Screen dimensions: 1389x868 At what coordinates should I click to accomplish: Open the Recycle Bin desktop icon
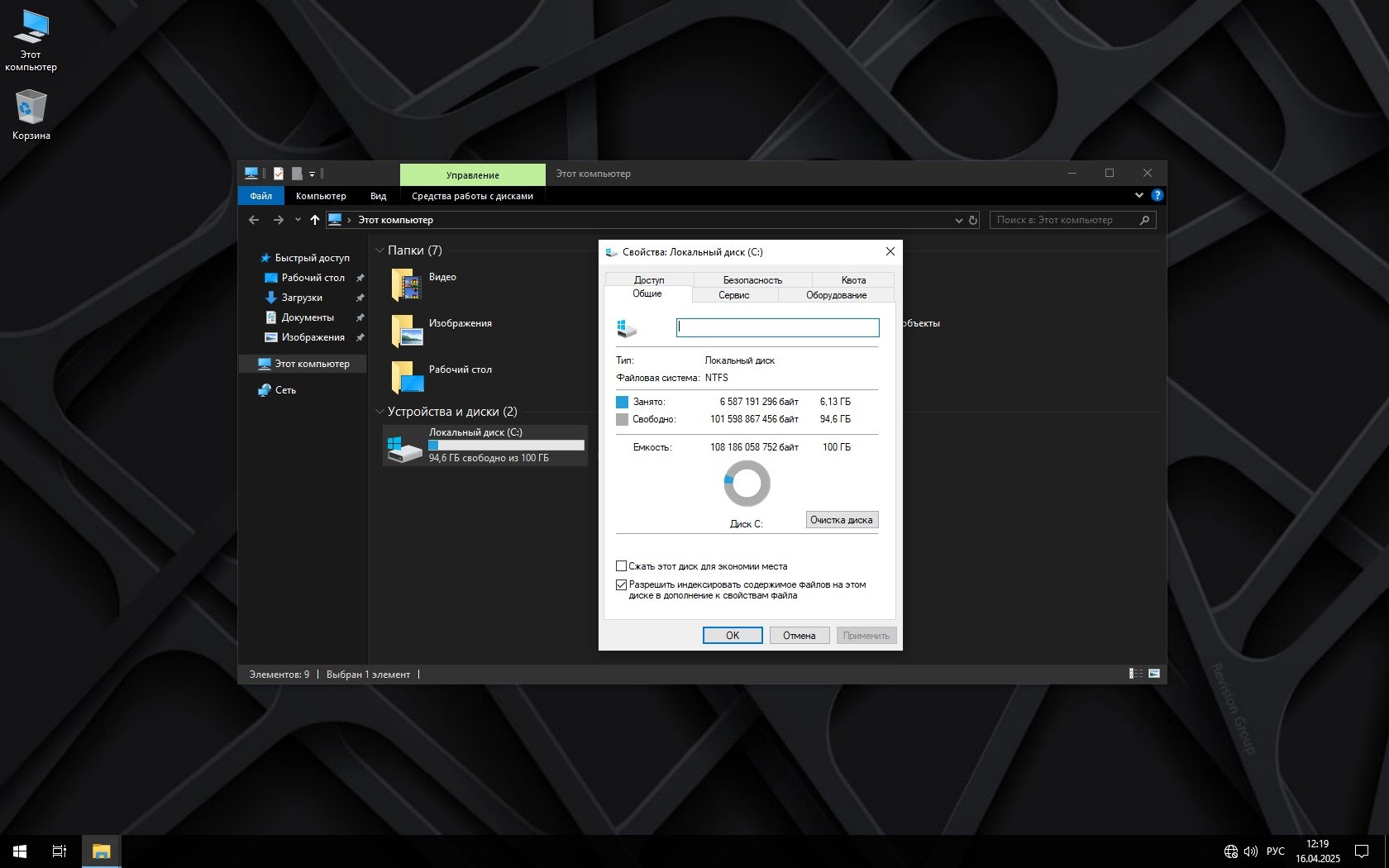tap(31, 108)
